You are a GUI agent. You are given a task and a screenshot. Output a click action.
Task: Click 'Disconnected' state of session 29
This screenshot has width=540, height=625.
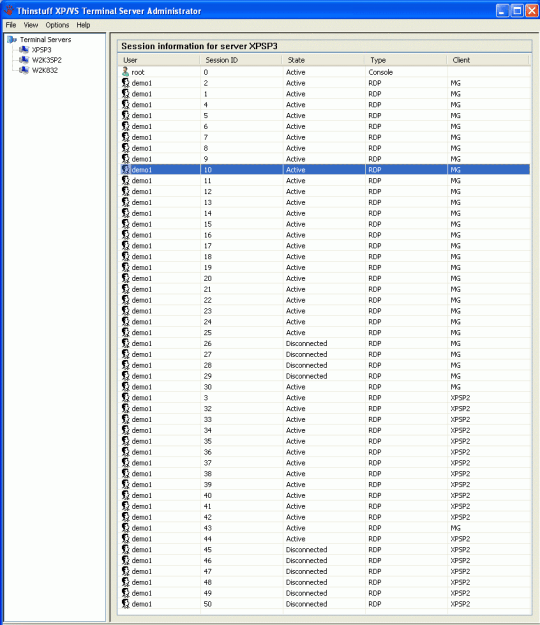tap(306, 376)
